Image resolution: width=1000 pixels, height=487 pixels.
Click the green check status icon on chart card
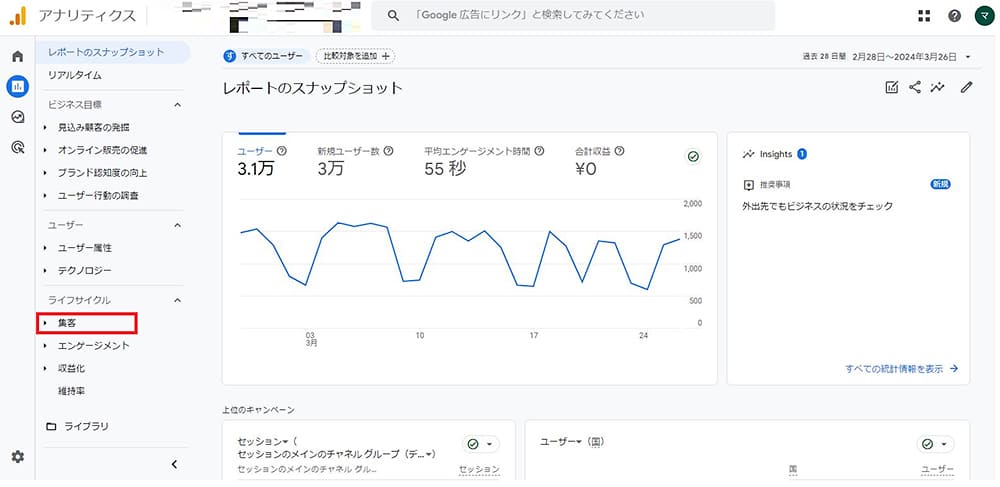pyautogui.click(x=693, y=156)
